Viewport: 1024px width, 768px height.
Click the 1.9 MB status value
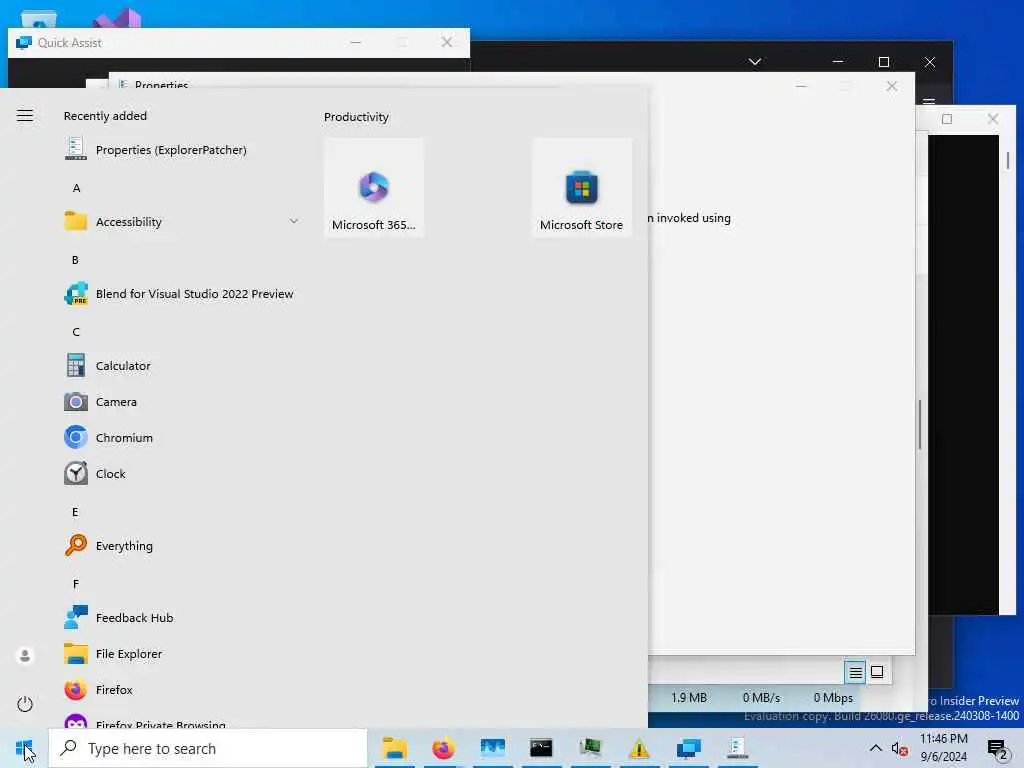point(689,697)
